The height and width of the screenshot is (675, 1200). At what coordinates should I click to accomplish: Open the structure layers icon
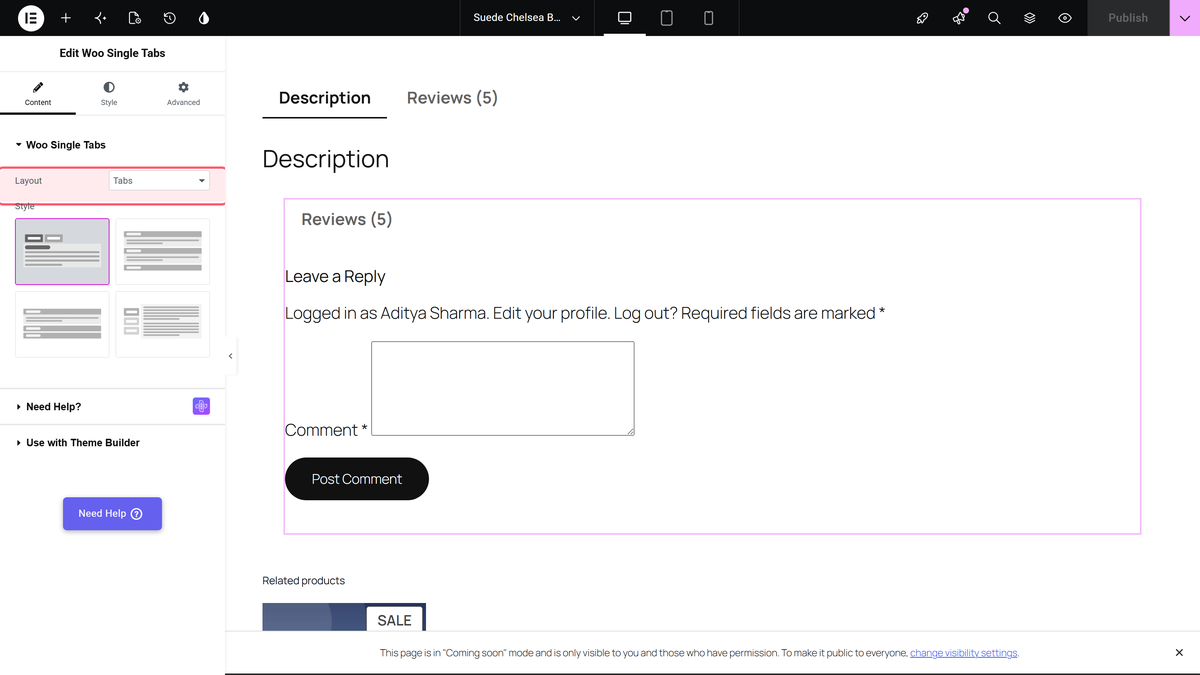pyautogui.click(x=1030, y=18)
